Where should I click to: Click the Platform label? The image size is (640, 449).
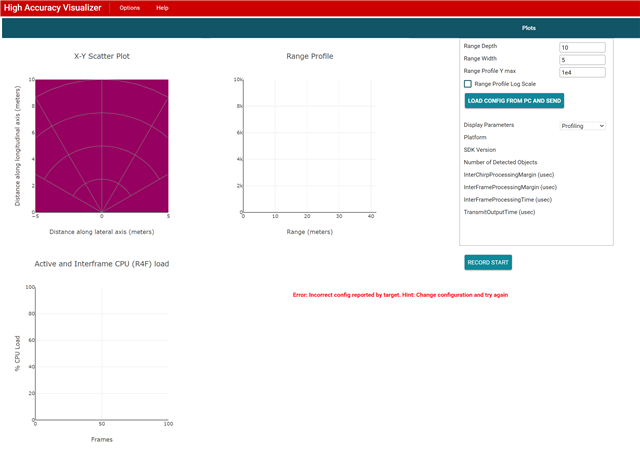(x=475, y=137)
